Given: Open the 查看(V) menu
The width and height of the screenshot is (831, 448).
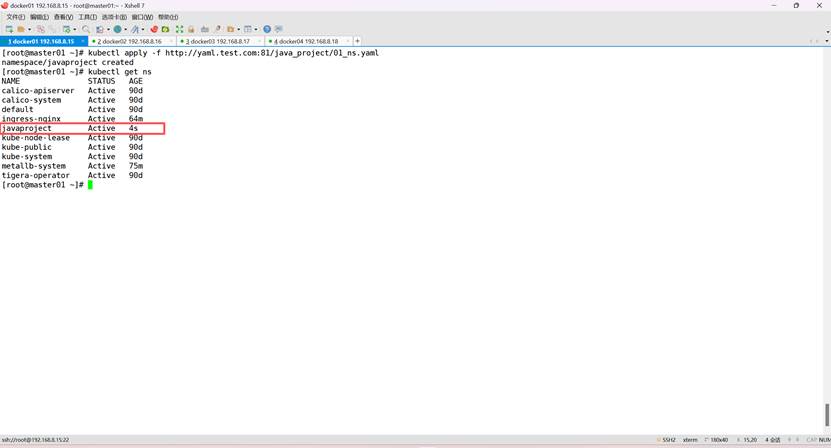Looking at the screenshot, I should (x=63, y=17).
